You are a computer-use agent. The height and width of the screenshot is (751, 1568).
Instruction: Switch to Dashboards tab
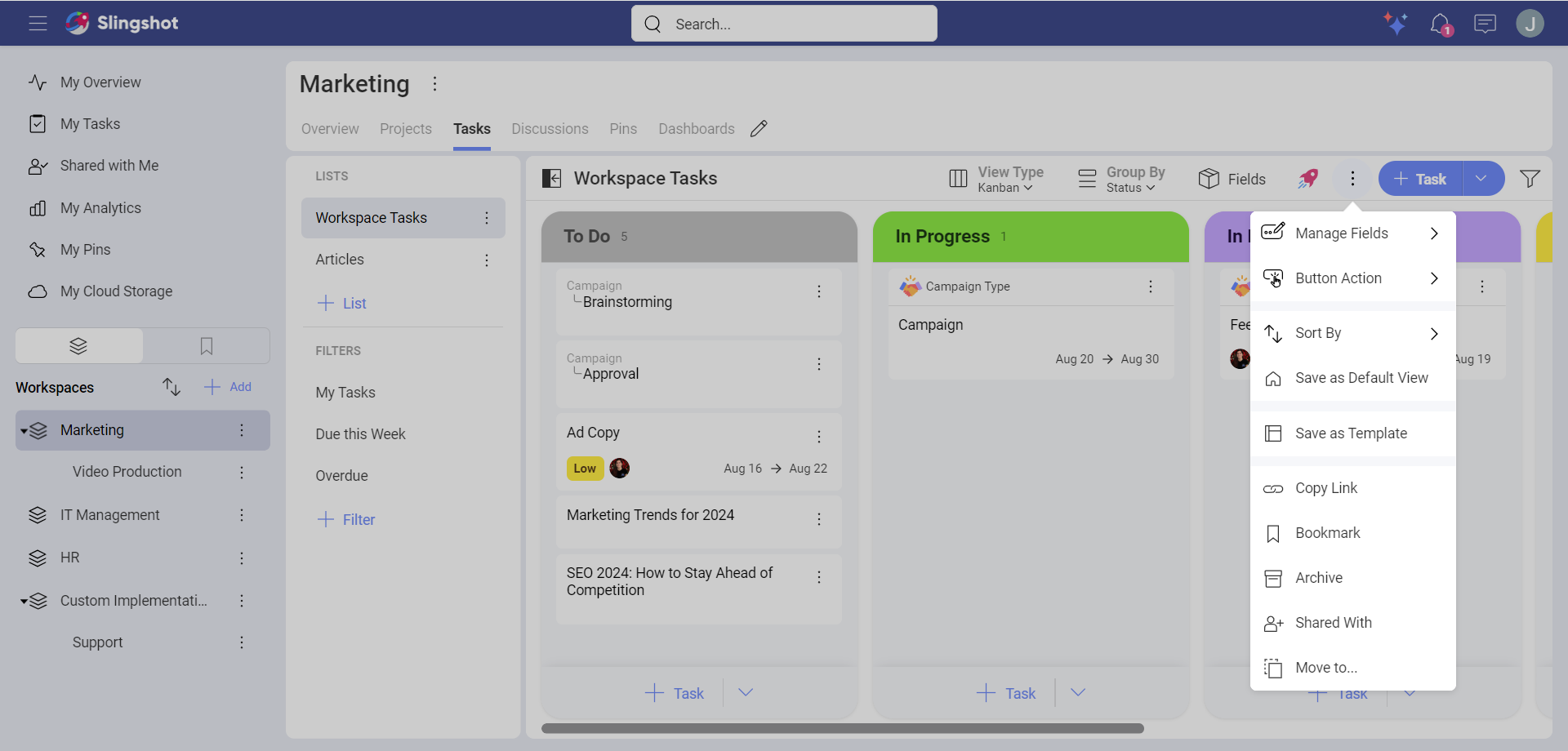[697, 129]
